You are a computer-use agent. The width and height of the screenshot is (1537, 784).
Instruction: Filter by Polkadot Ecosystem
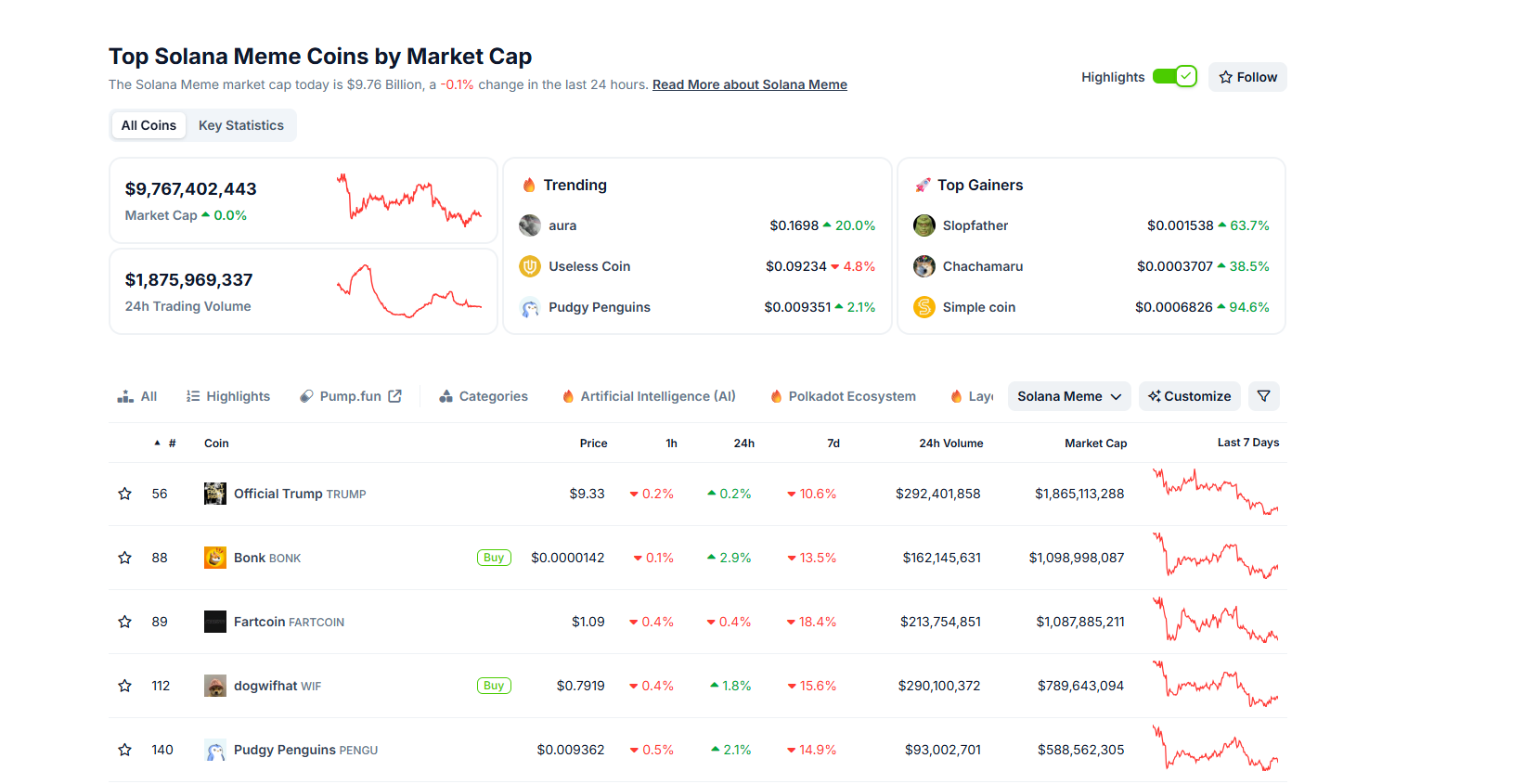click(x=843, y=396)
